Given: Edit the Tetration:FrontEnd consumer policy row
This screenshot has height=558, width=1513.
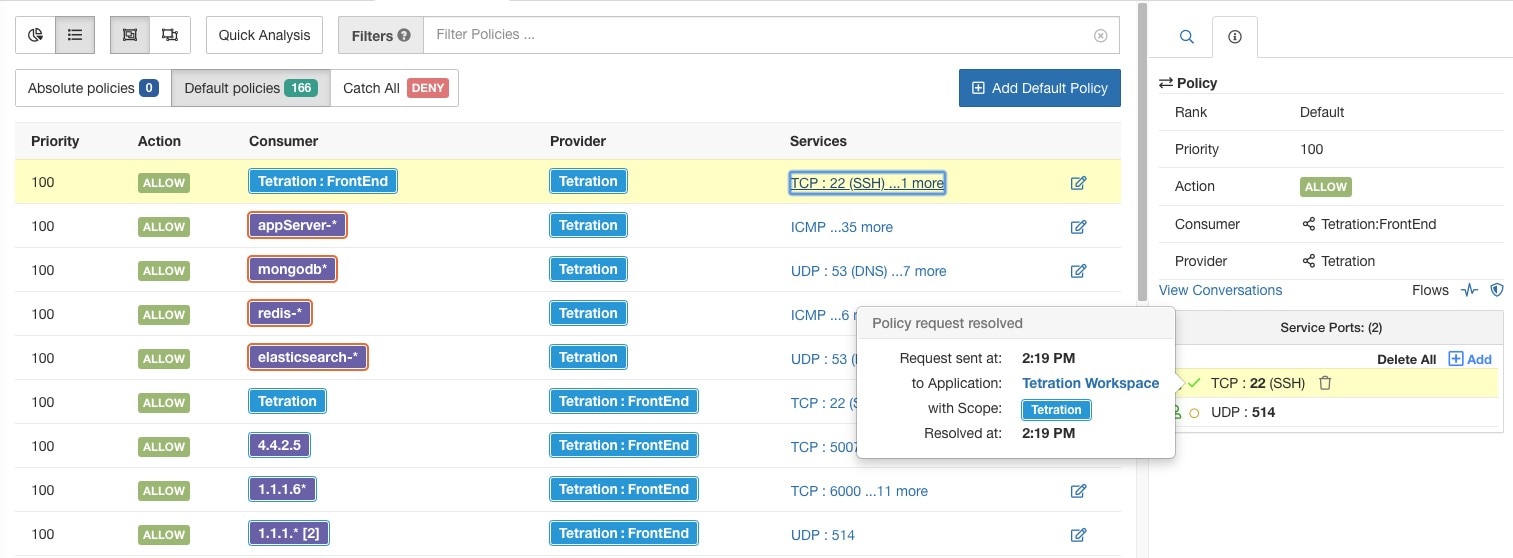Looking at the screenshot, I should [x=1078, y=183].
